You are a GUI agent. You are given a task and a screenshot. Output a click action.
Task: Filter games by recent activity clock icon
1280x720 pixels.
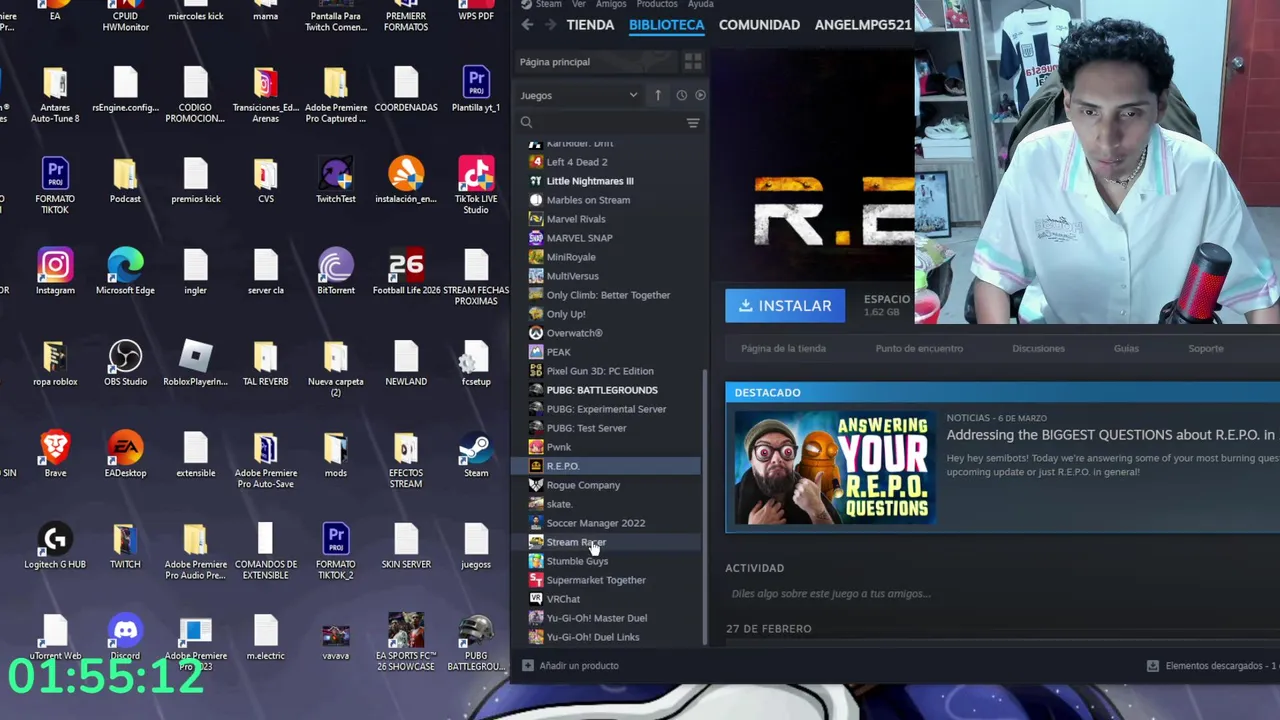click(682, 95)
